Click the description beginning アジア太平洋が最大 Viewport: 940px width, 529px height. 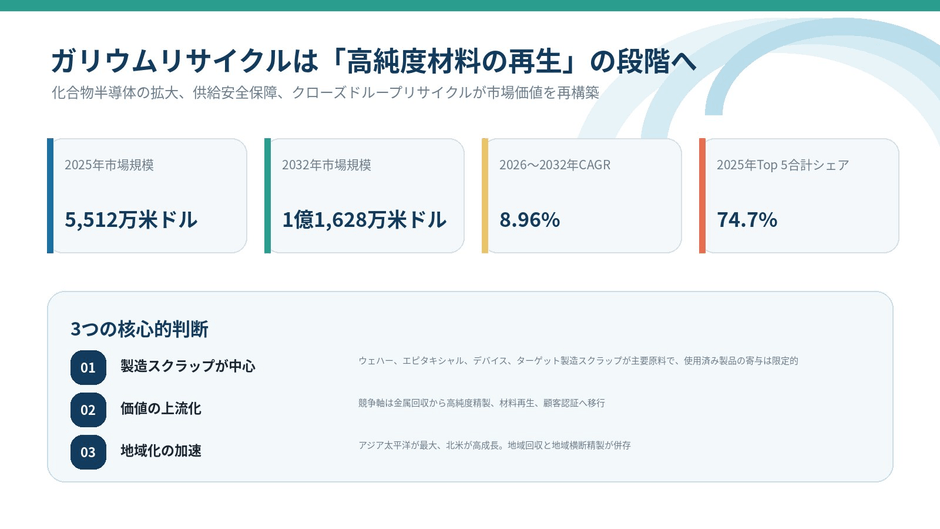coord(495,445)
